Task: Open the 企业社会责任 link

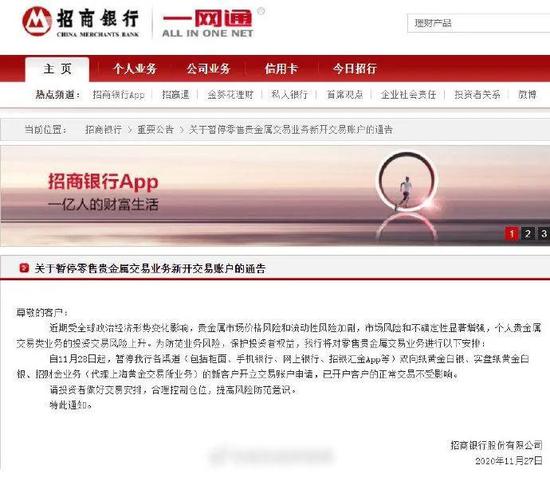Action: pos(409,95)
